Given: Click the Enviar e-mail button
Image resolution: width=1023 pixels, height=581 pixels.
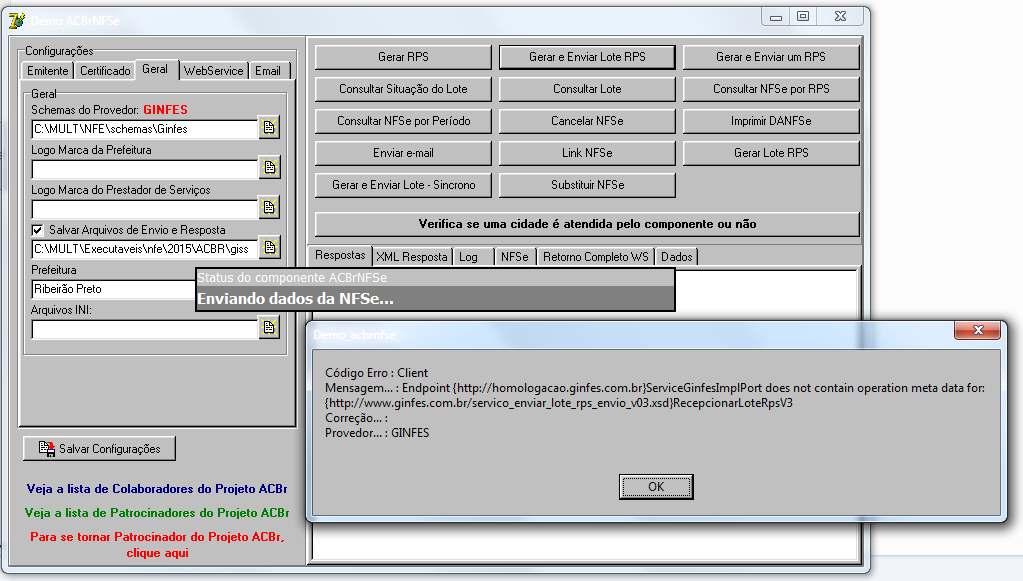Looking at the screenshot, I should point(403,153).
